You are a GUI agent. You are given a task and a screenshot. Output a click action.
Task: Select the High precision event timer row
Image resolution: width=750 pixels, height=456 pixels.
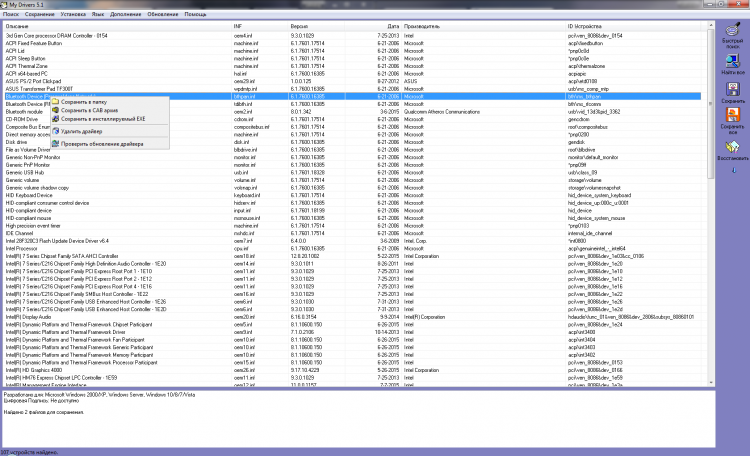353,226
